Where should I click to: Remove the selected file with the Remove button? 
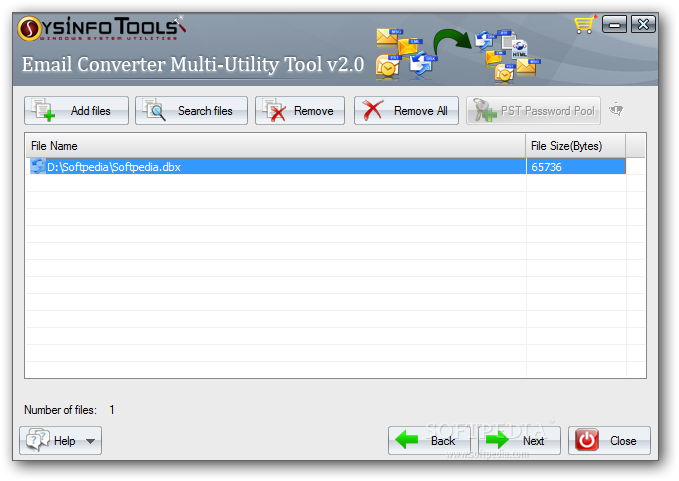300,110
